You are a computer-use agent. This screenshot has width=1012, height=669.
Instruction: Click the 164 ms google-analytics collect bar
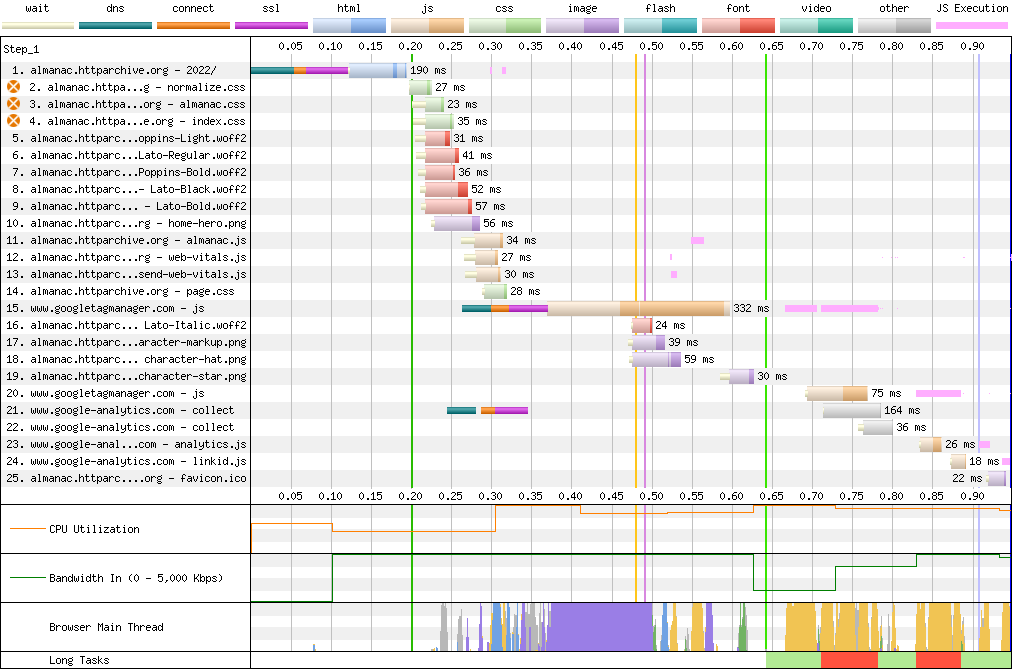pos(851,410)
